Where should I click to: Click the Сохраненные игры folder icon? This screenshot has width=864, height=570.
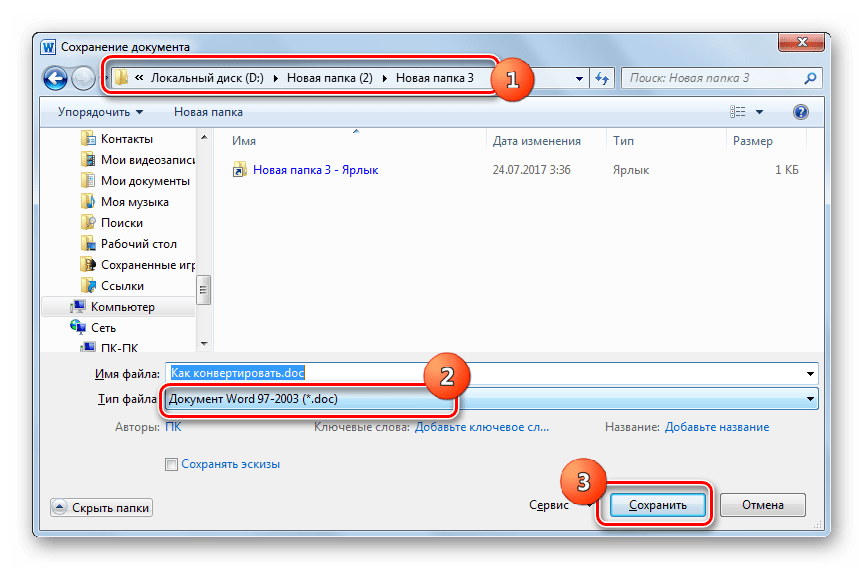point(88,265)
